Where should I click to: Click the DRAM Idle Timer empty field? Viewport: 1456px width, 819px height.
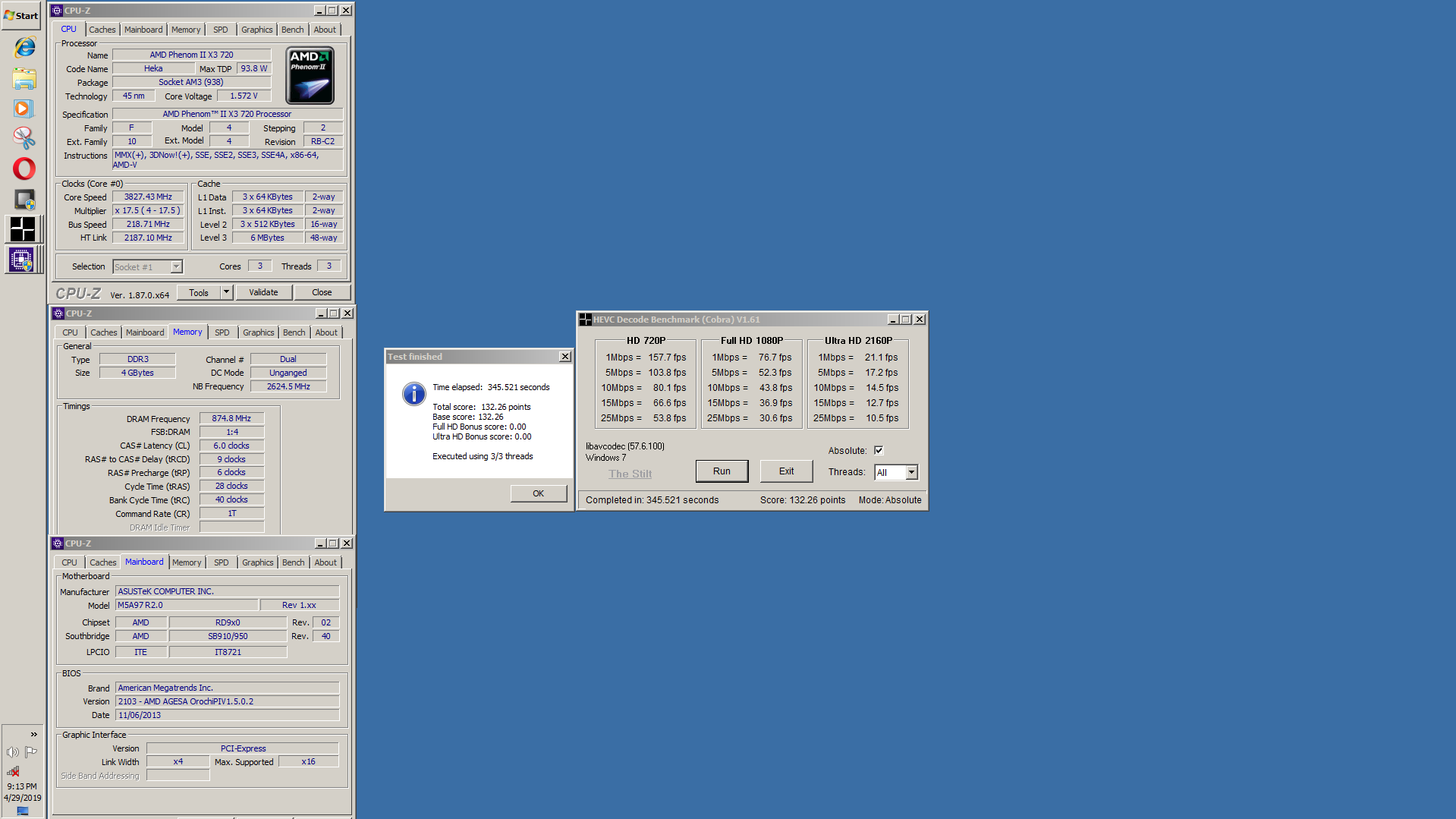coord(231,528)
